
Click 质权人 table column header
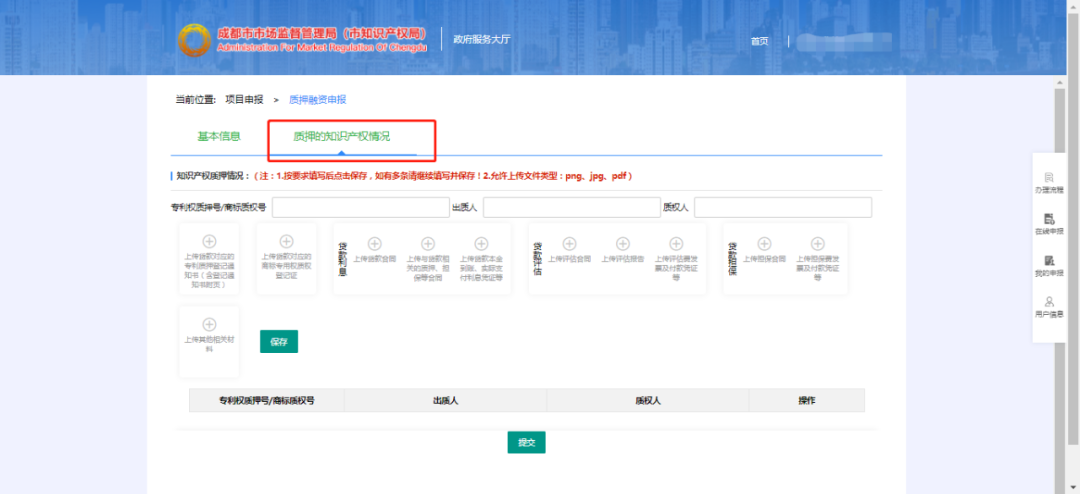coord(648,400)
